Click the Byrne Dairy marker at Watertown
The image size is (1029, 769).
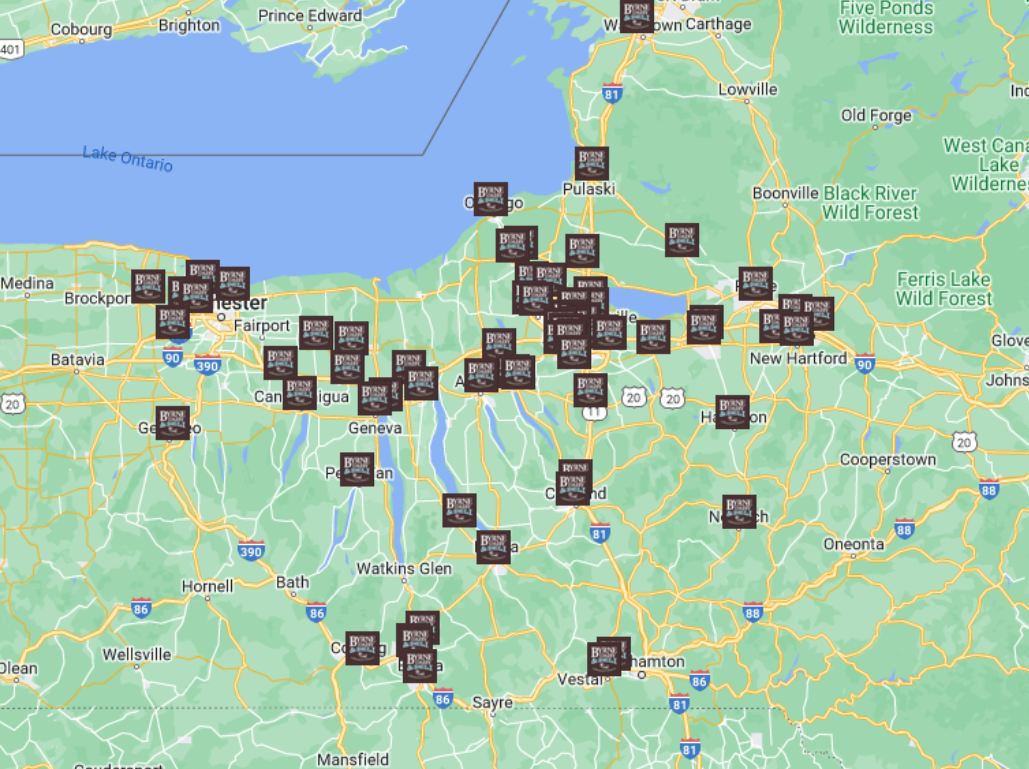coord(636,16)
